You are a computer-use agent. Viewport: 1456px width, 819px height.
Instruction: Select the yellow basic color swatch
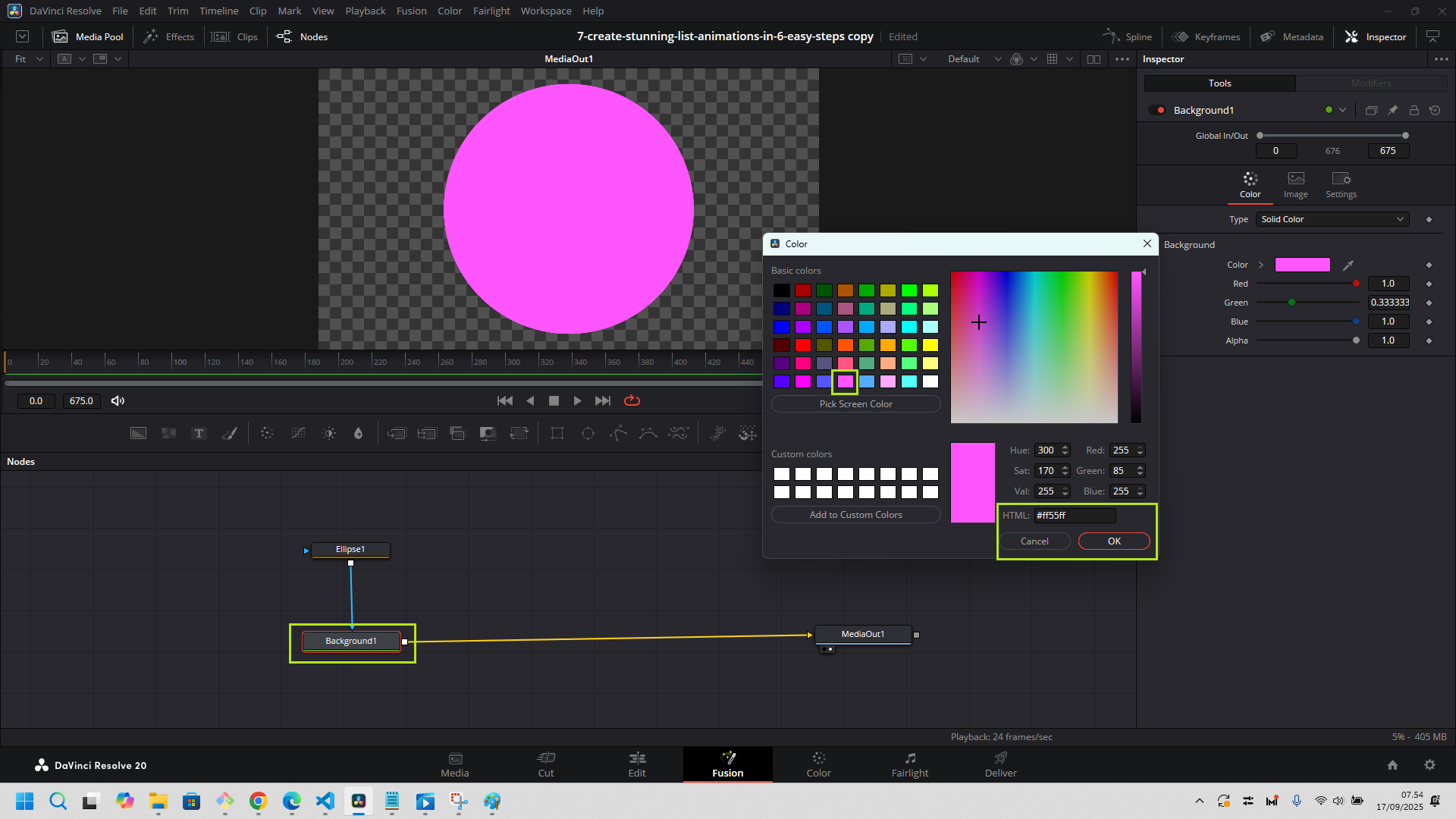[x=930, y=345]
